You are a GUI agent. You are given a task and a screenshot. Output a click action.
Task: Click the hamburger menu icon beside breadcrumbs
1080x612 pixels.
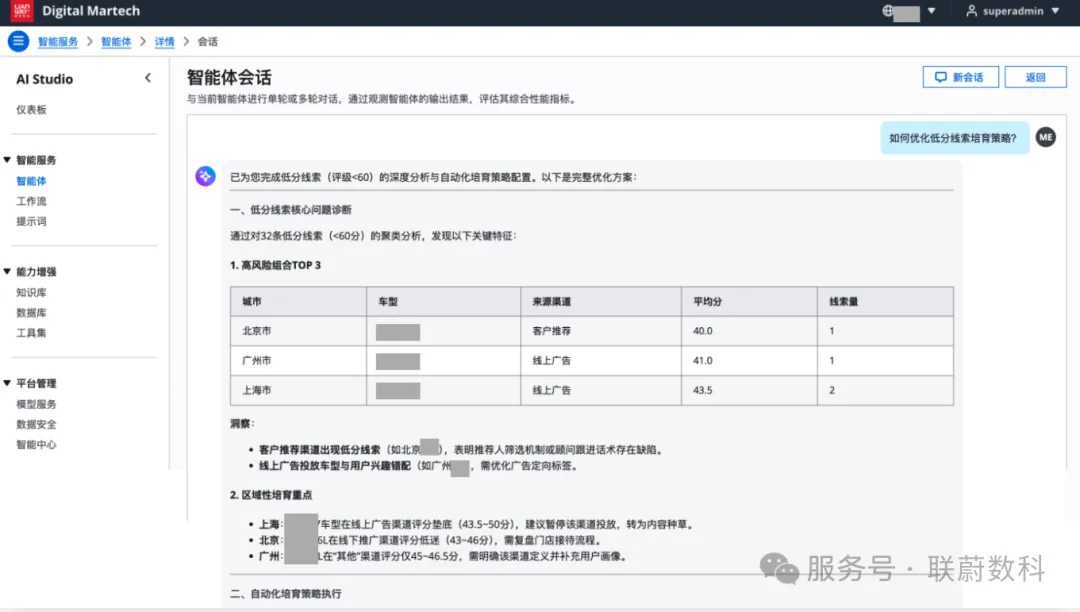coord(18,42)
